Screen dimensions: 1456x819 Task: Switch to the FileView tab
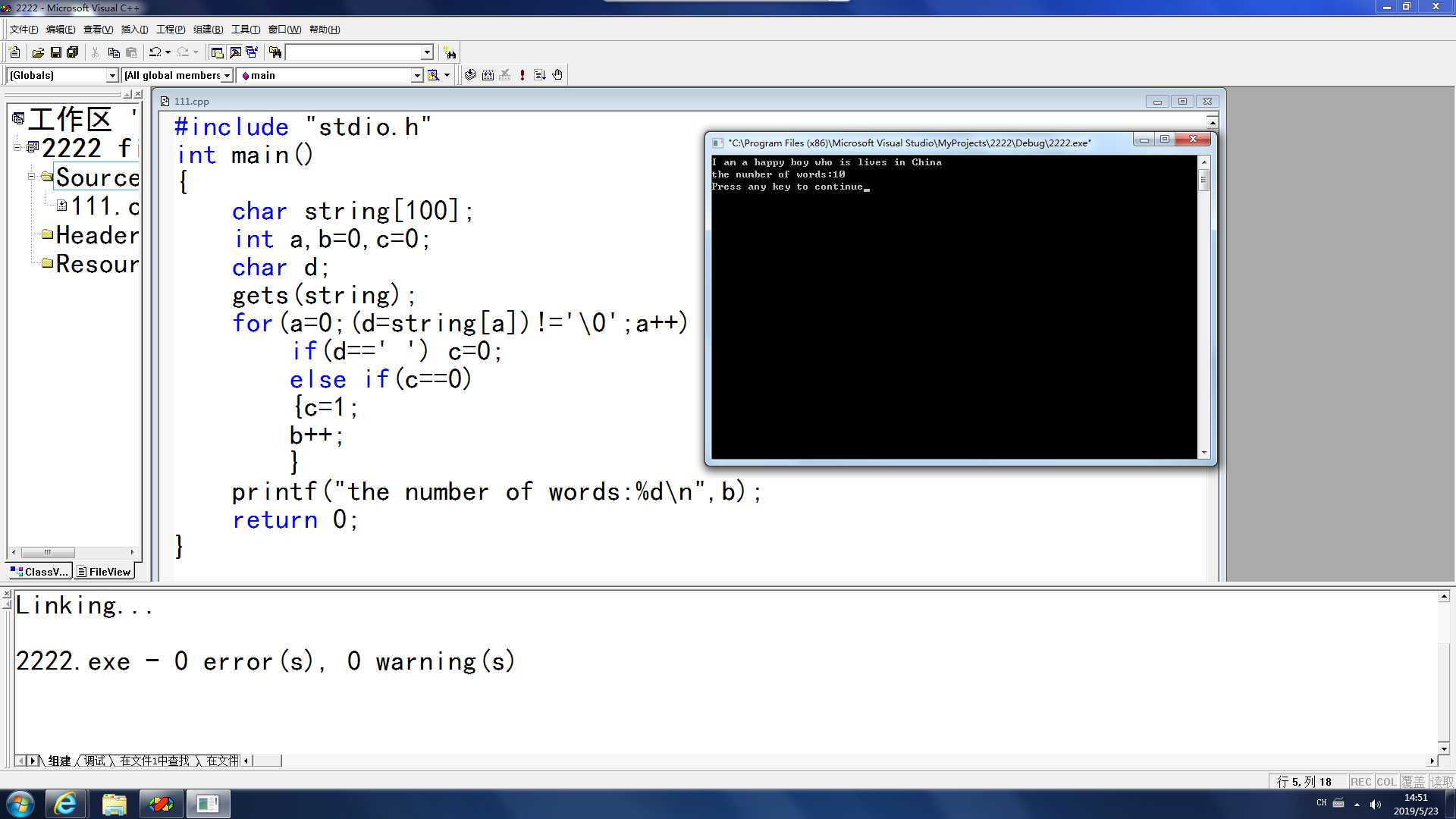click(x=105, y=572)
